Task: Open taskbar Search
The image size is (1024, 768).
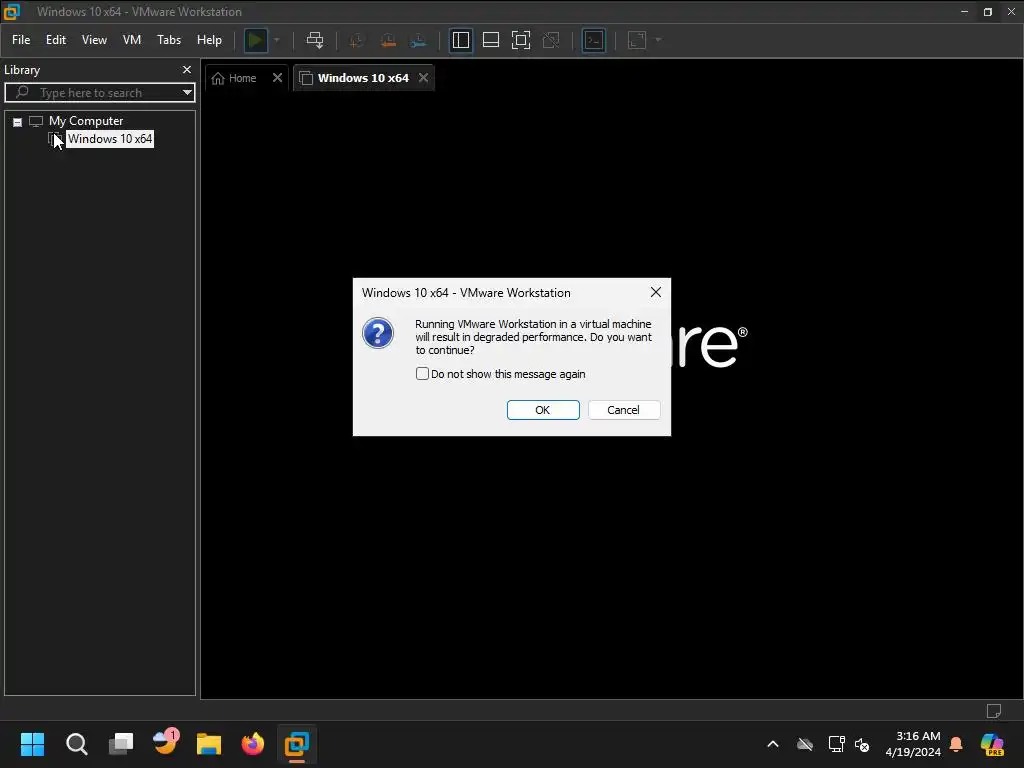Action: coord(76,744)
